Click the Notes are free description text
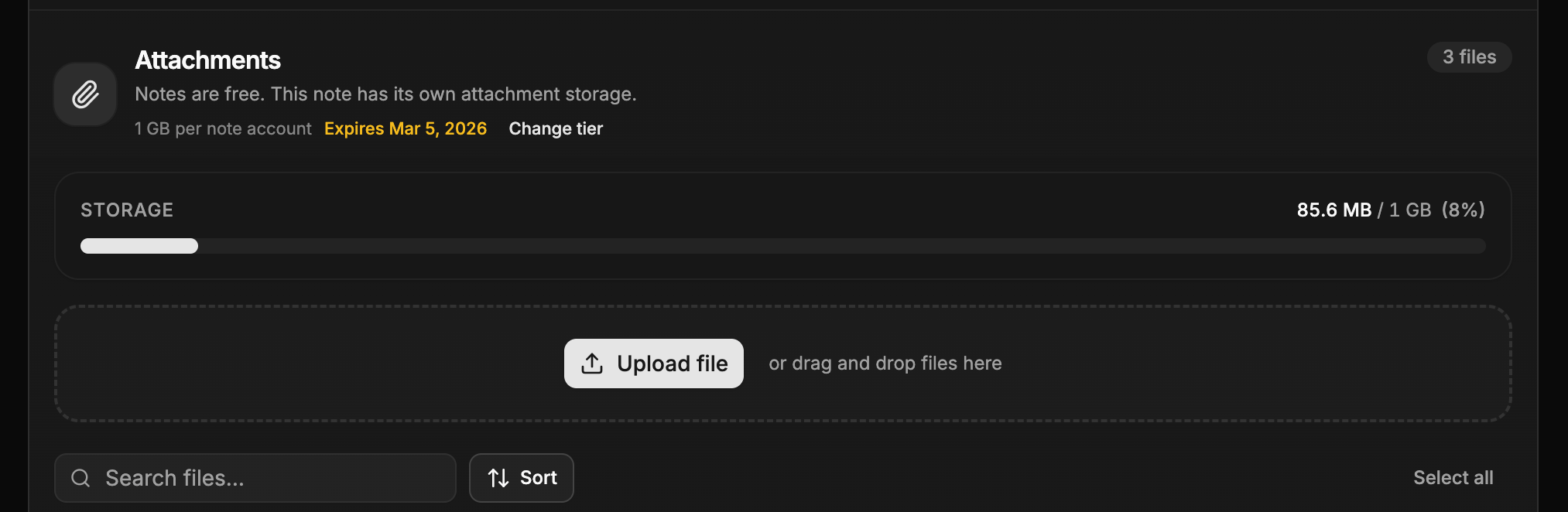This screenshot has height=512, width=1568. 385,94
